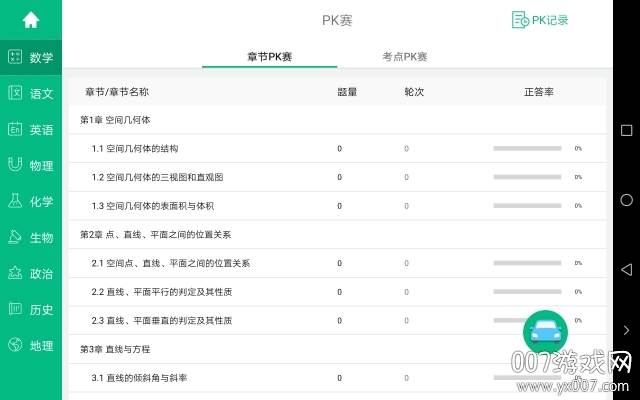Image resolution: width=640 pixels, height=400 pixels.
Task: Select 生物 microscope icon
Action: point(15,237)
